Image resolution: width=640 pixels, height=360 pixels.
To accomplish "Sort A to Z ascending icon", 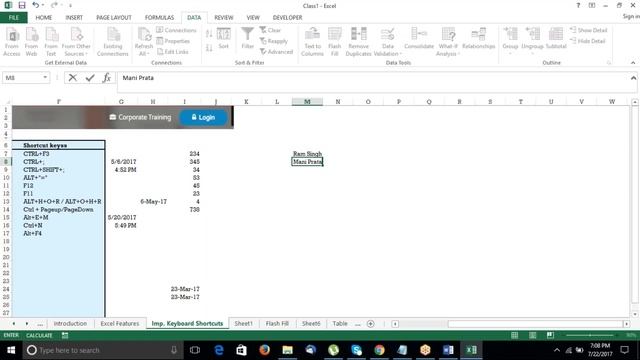I will (209, 34).
